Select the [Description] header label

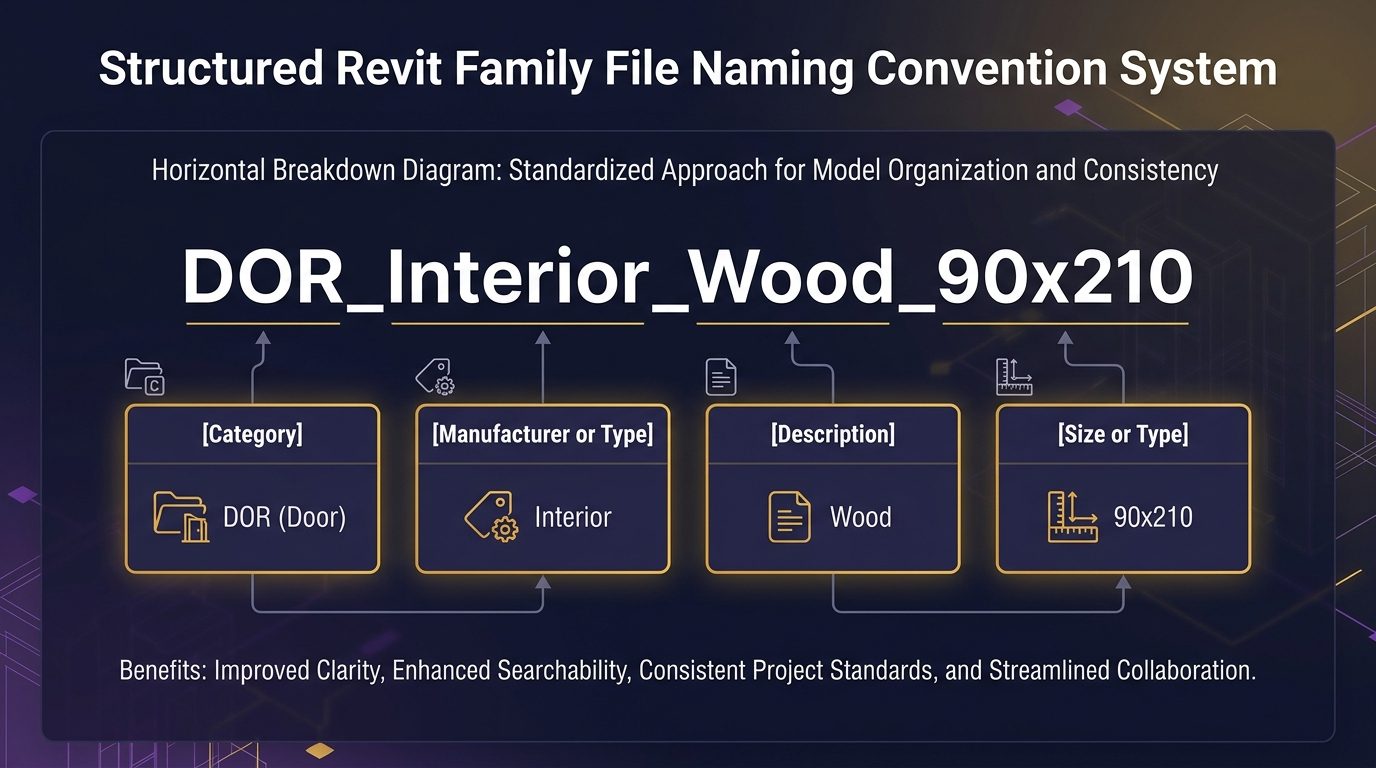tap(832, 434)
